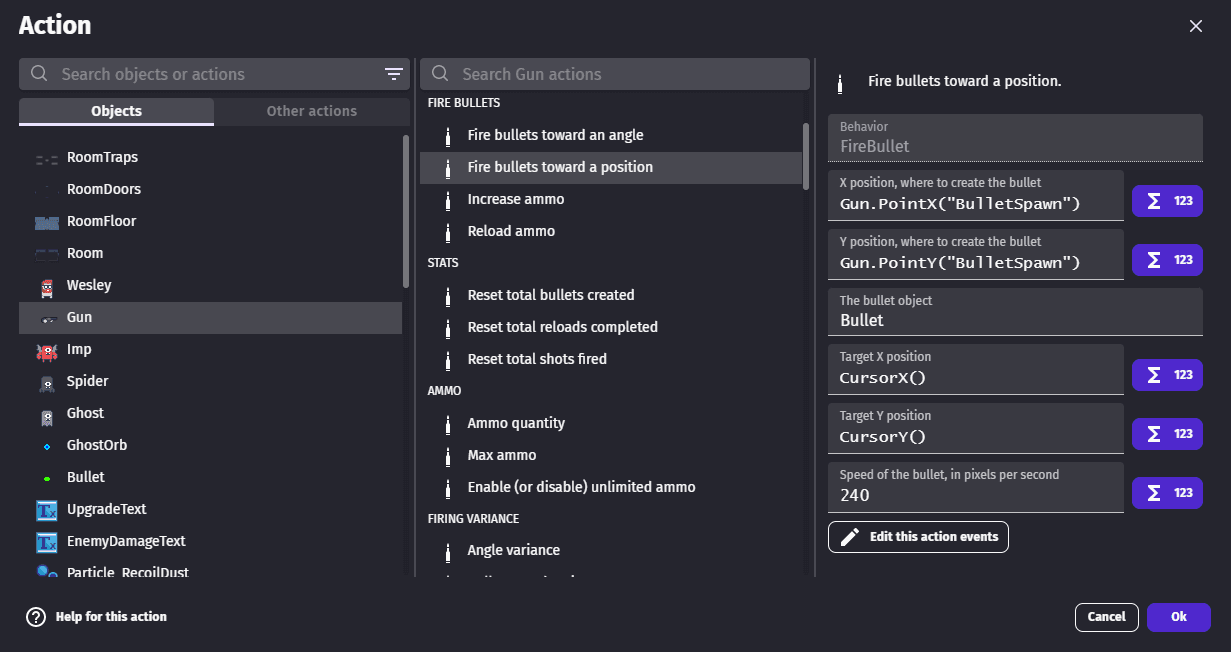Click the help question mark icon
1231x652 pixels.
(36, 617)
